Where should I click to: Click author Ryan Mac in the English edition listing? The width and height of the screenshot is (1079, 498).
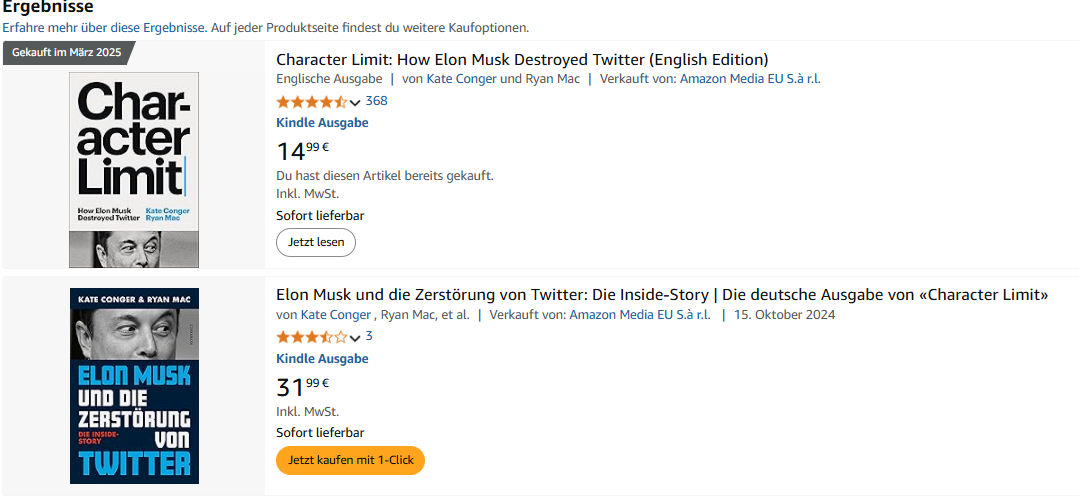click(552, 79)
